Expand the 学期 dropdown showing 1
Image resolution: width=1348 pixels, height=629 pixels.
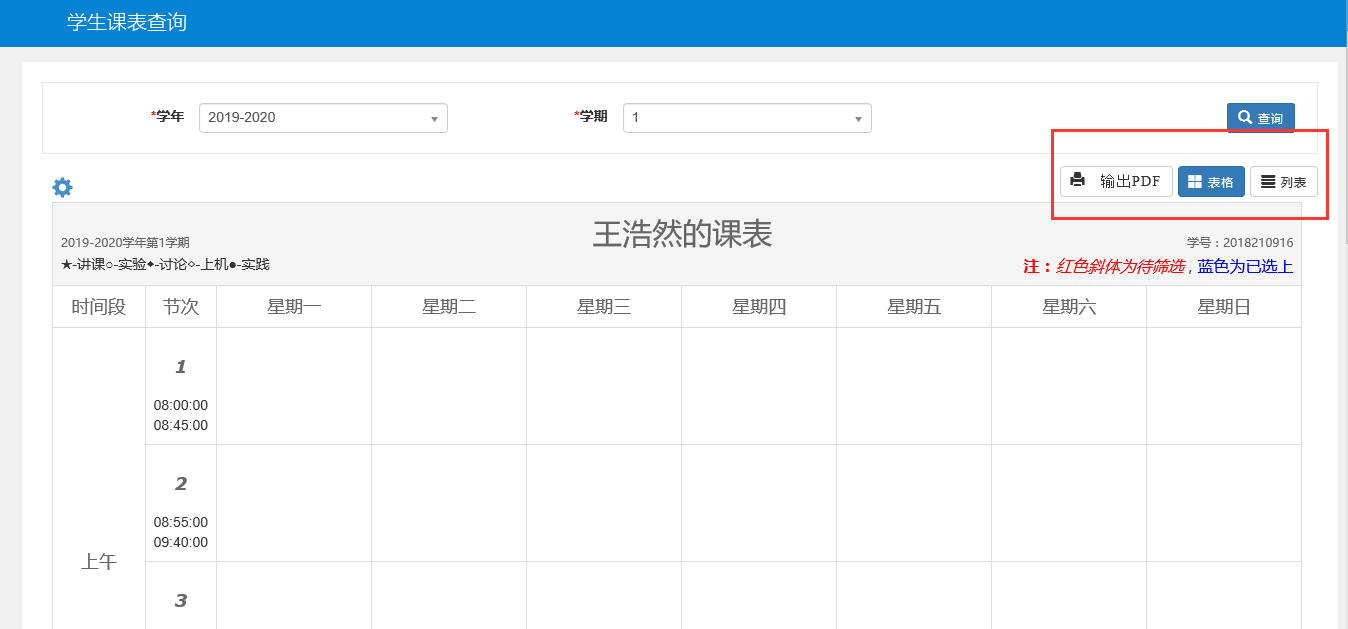pyautogui.click(x=747, y=118)
